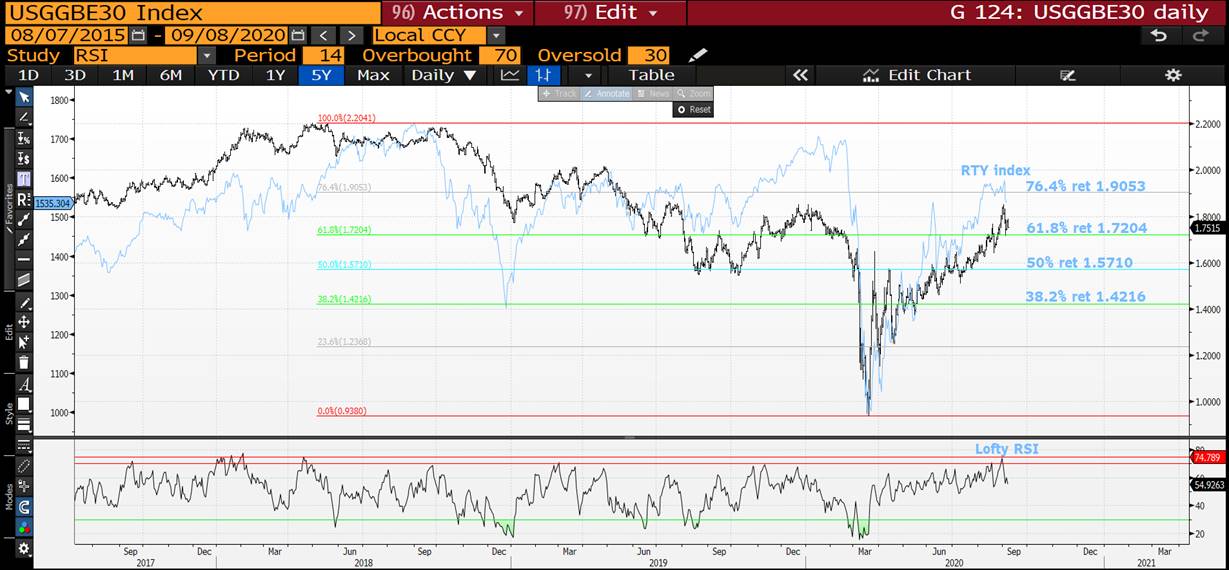Click the pencil edit study icon
This screenshot has width=1229, height=570.
(x=698, y=55)
